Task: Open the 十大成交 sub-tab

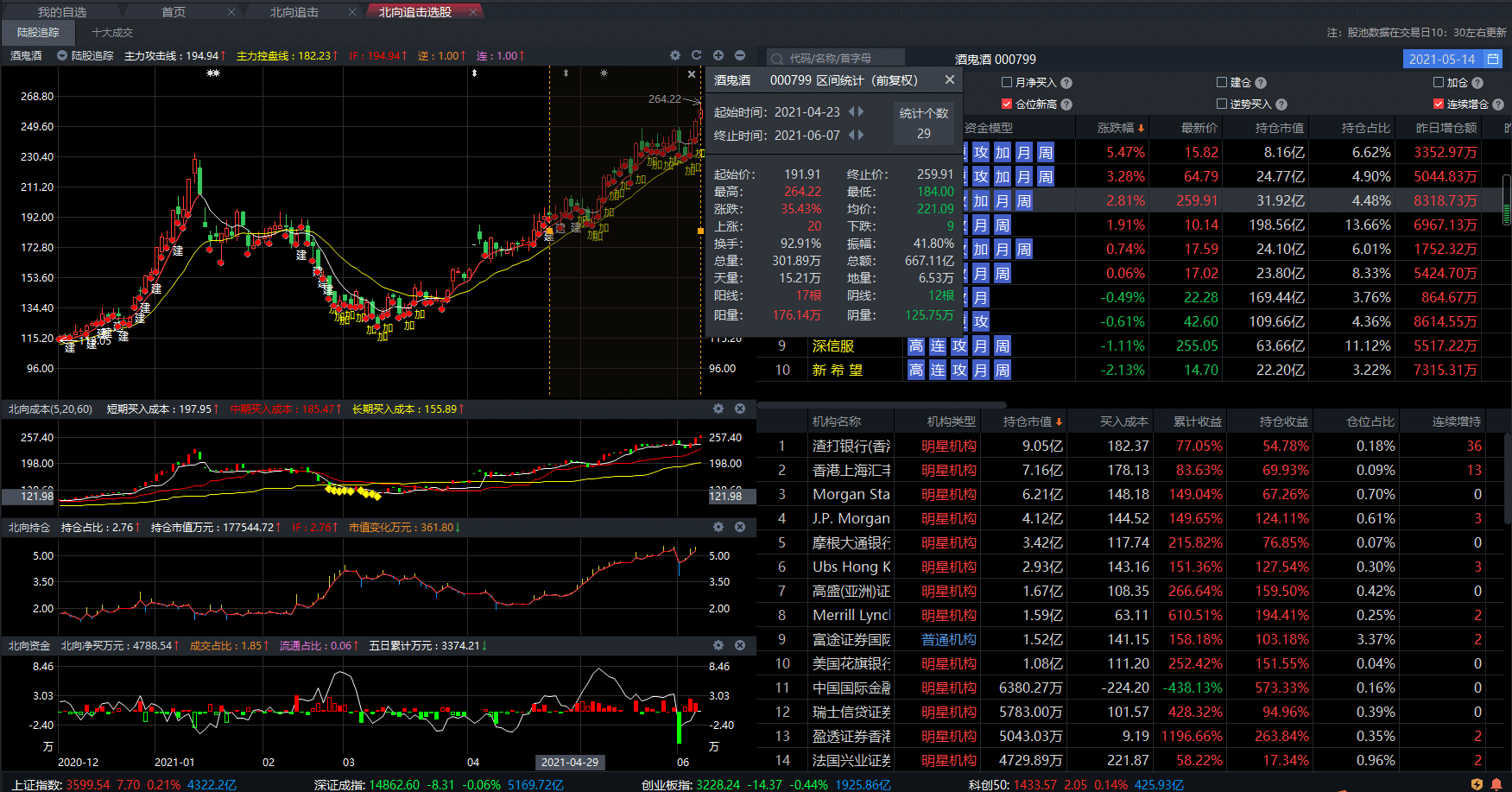Action: click(x=112, y=32)
